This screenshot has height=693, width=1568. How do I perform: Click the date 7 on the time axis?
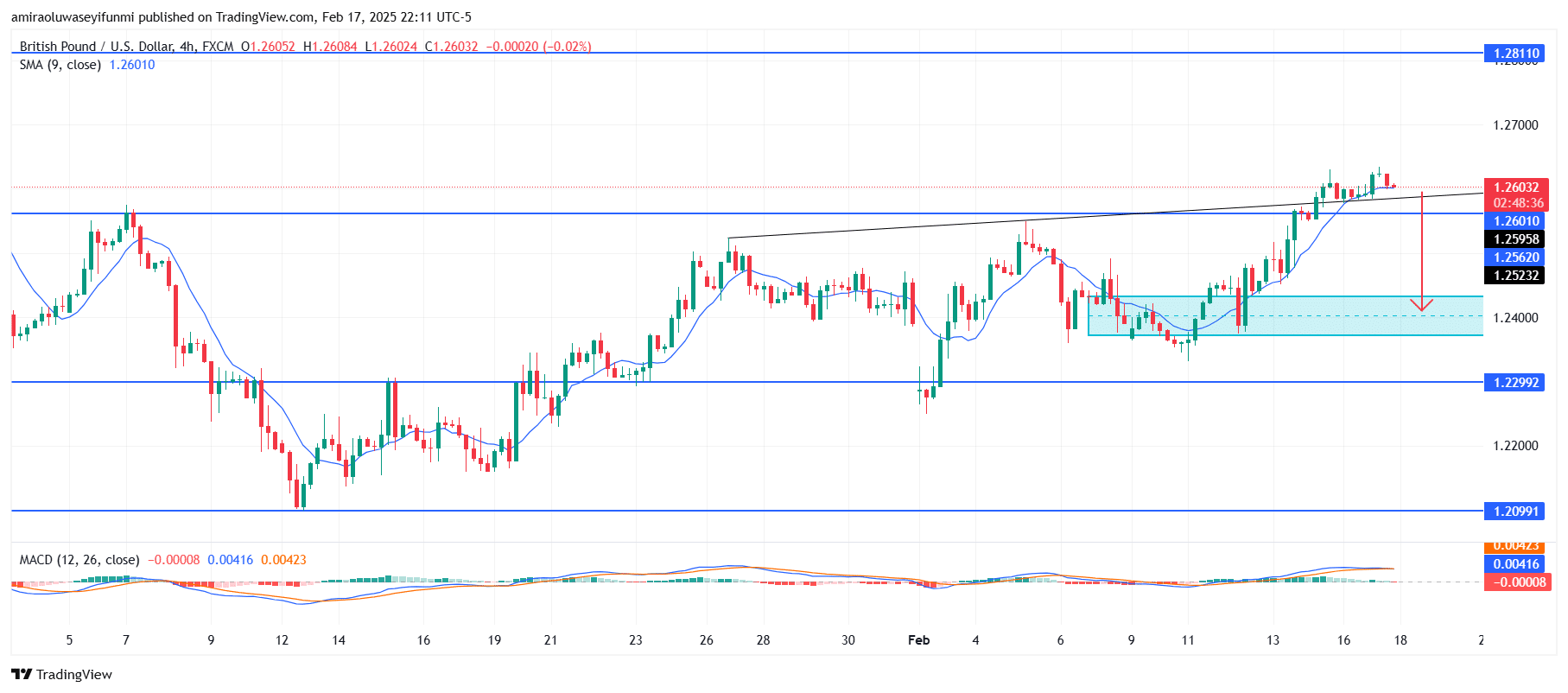tap(126, 640)
